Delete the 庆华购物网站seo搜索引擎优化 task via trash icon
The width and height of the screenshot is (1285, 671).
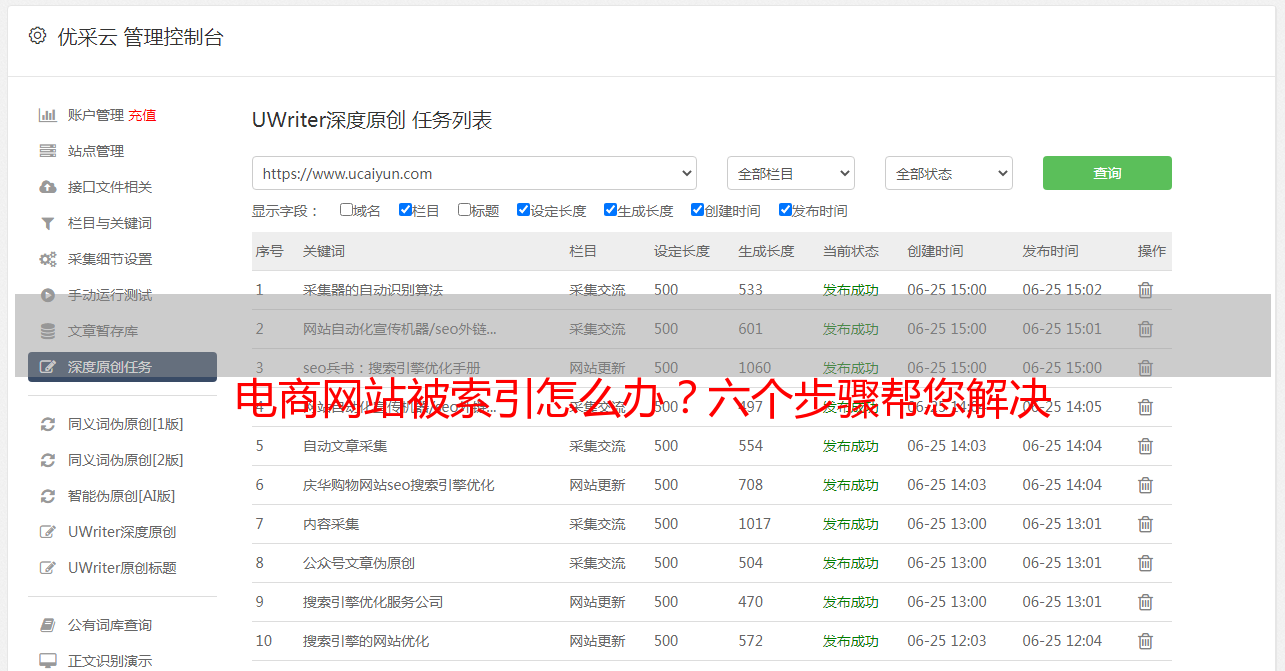(x=1145, y=485)
